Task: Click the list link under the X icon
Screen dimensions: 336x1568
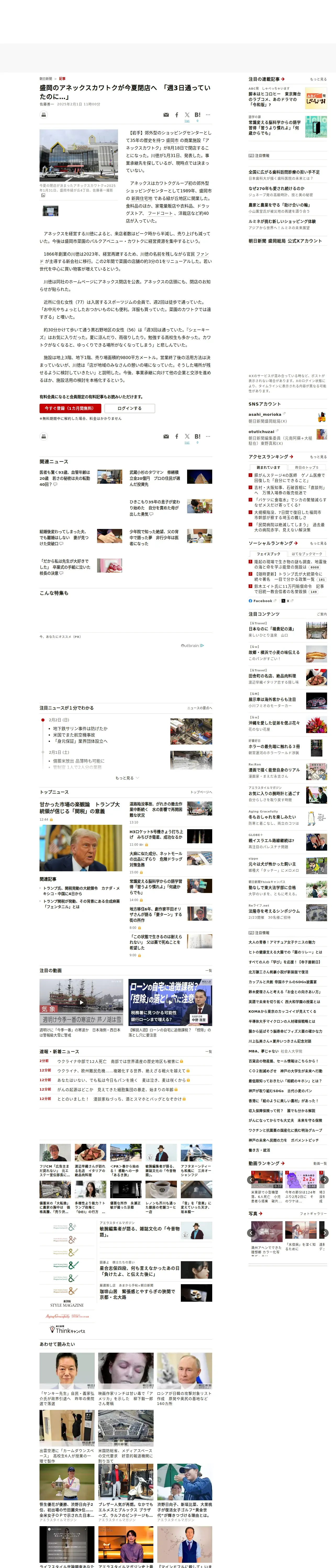Action: pos(187,122)
